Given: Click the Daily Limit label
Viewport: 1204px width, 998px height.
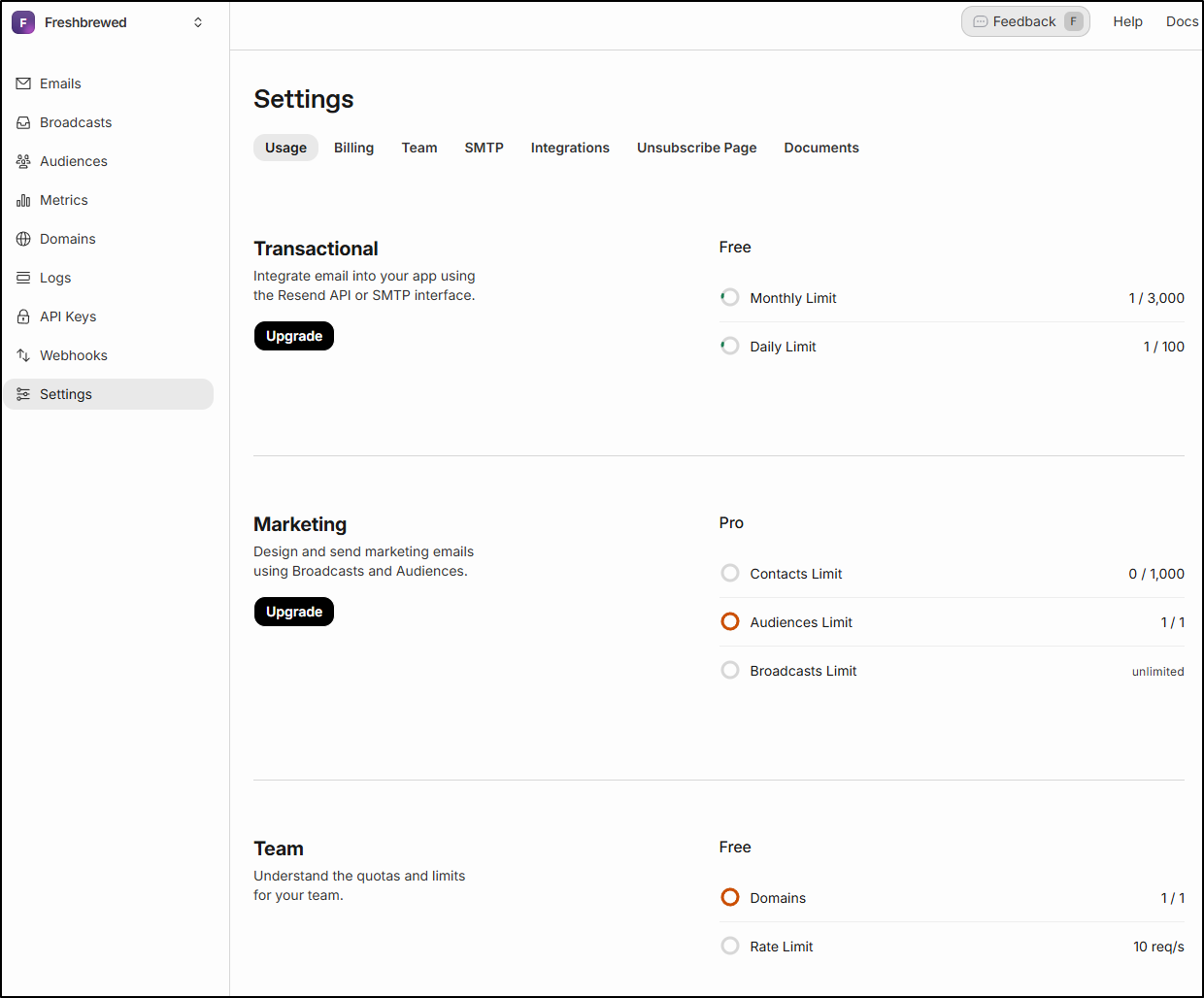Looking at the screenshot, I should click(x=783, y=347).
